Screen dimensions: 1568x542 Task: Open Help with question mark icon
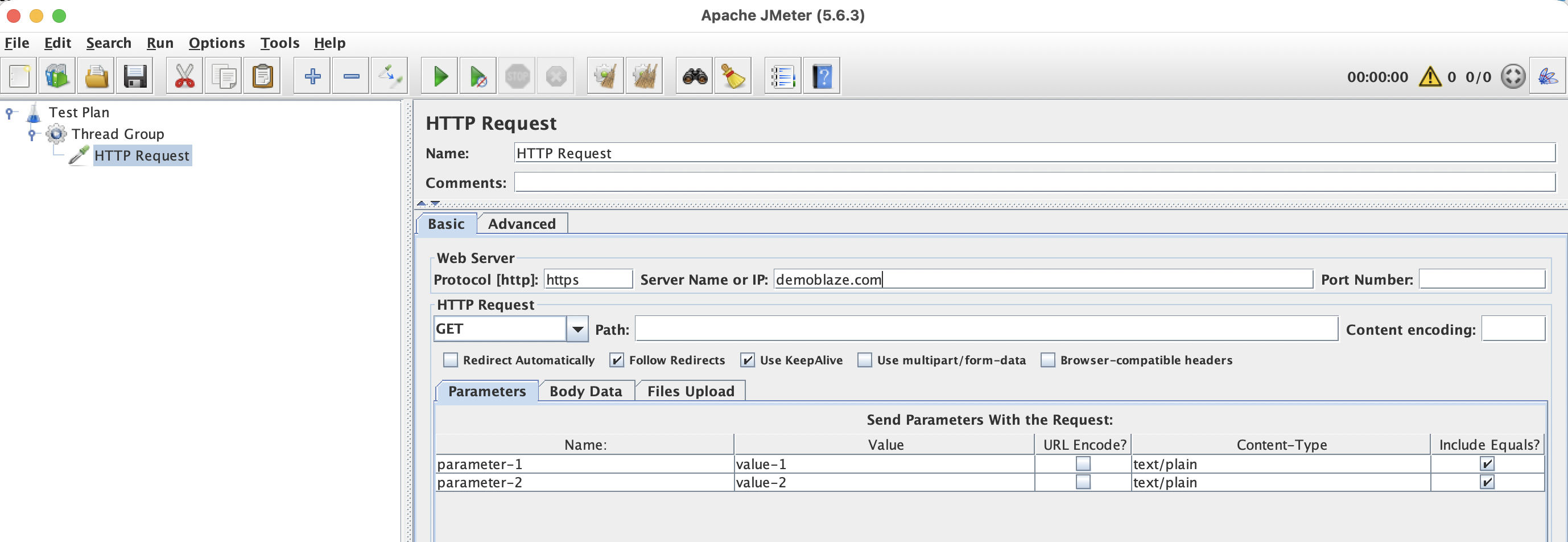[822, 76]
